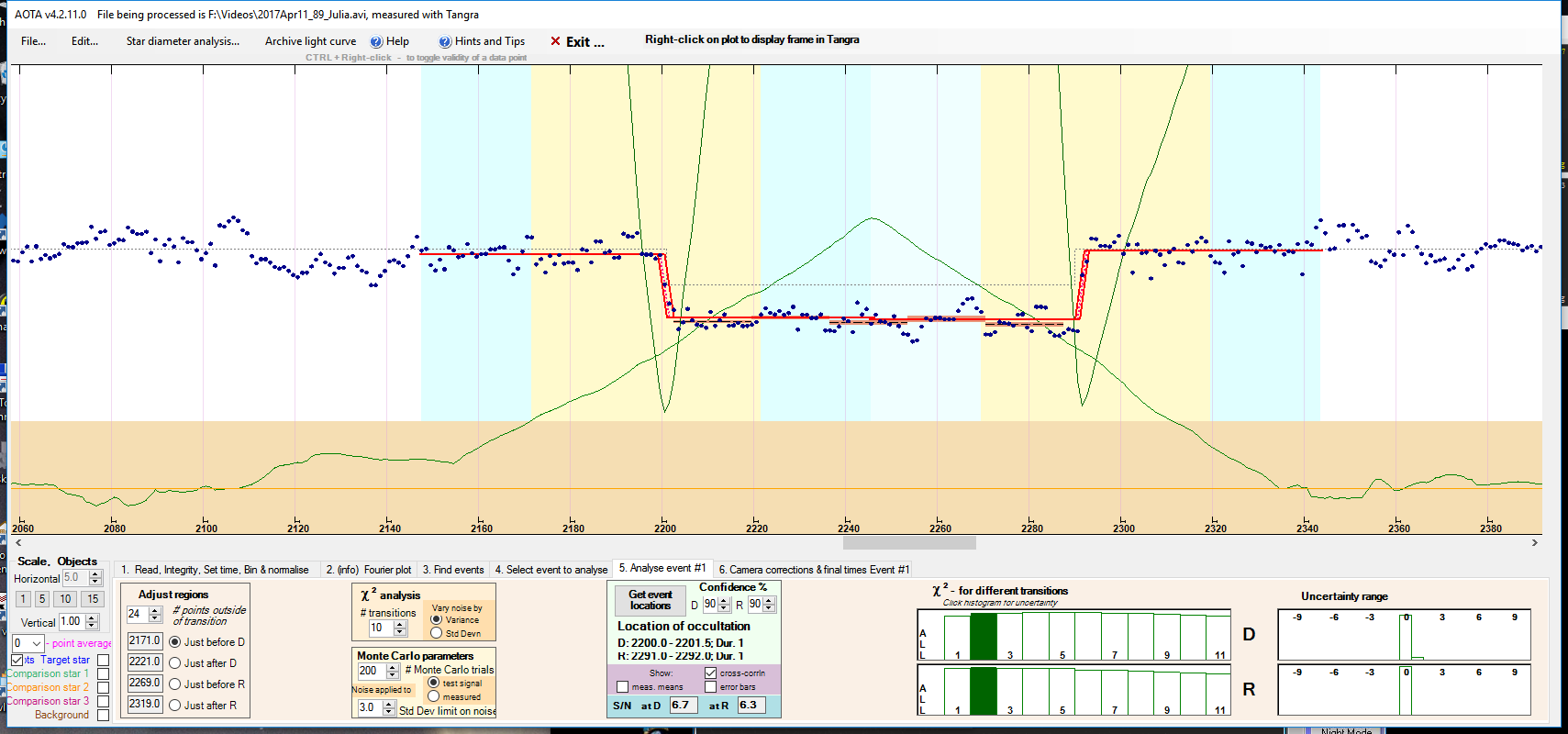Select Std Devn for vary noise by

(436, 633)
